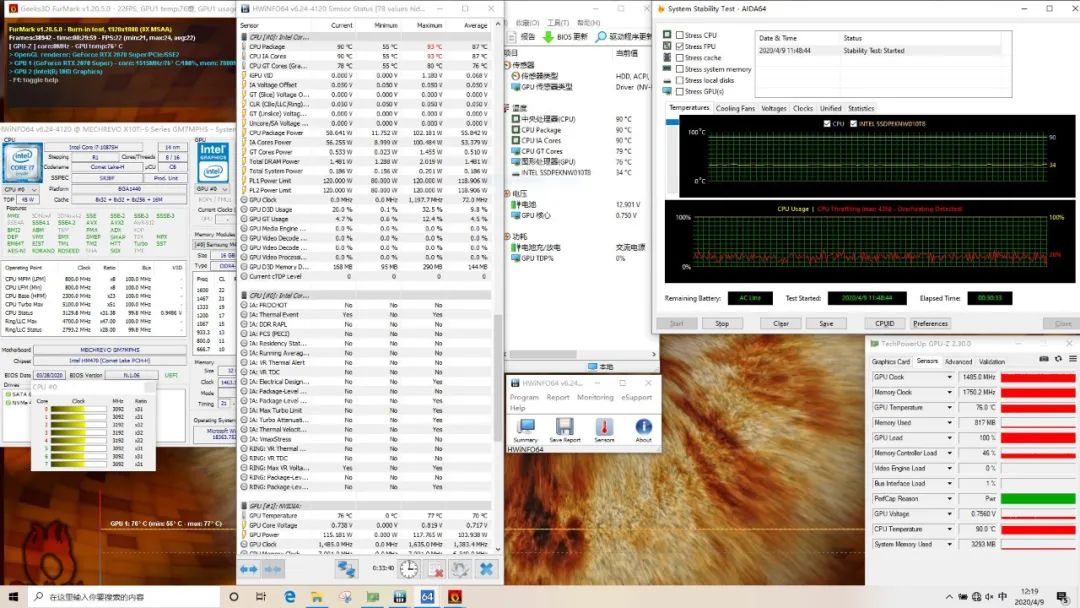Click the clock icon in HWiNFO sensor toolbar
The image size is (1080, 608).
click(409, 569)
